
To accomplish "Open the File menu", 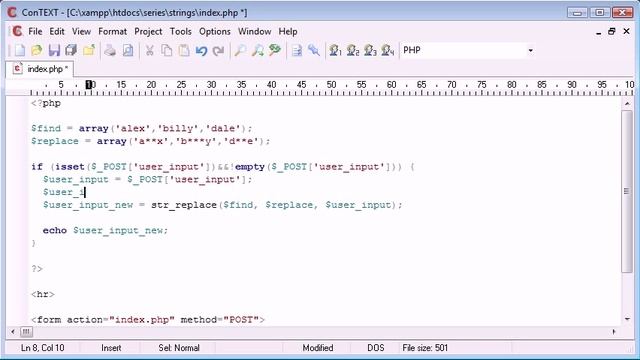I will point(35,31).
